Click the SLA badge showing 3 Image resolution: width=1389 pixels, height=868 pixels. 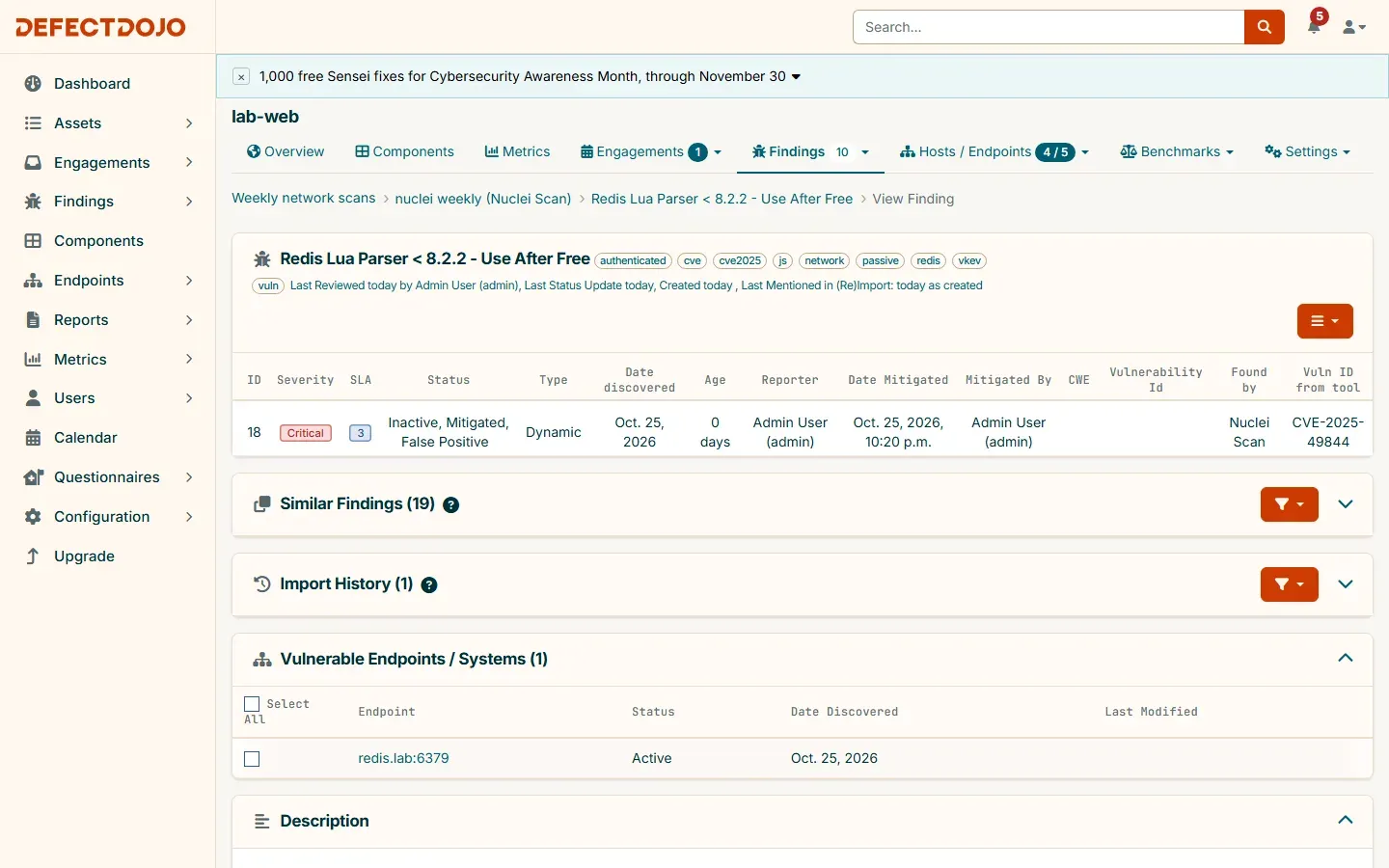360,433
